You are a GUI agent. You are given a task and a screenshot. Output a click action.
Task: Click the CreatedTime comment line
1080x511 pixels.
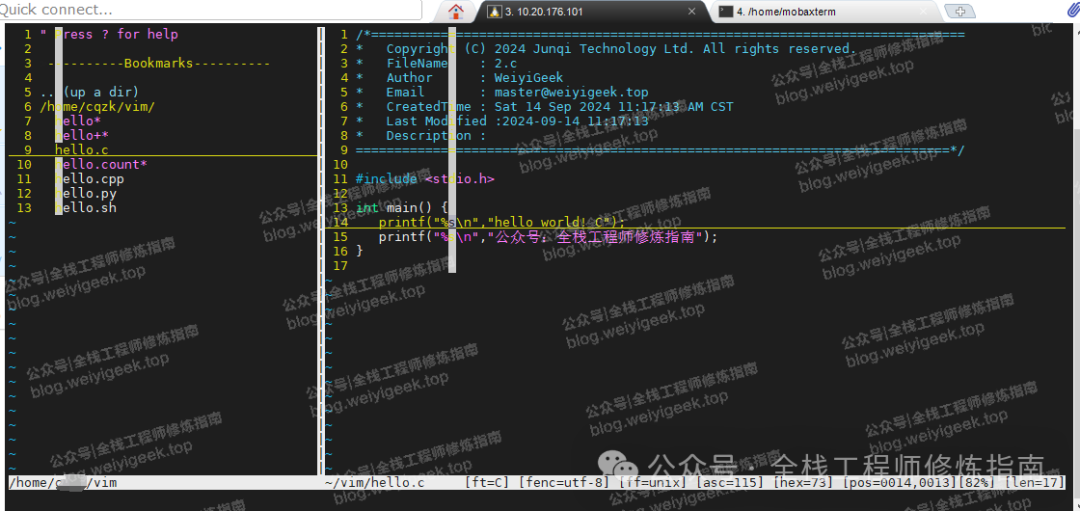(545, 107)
